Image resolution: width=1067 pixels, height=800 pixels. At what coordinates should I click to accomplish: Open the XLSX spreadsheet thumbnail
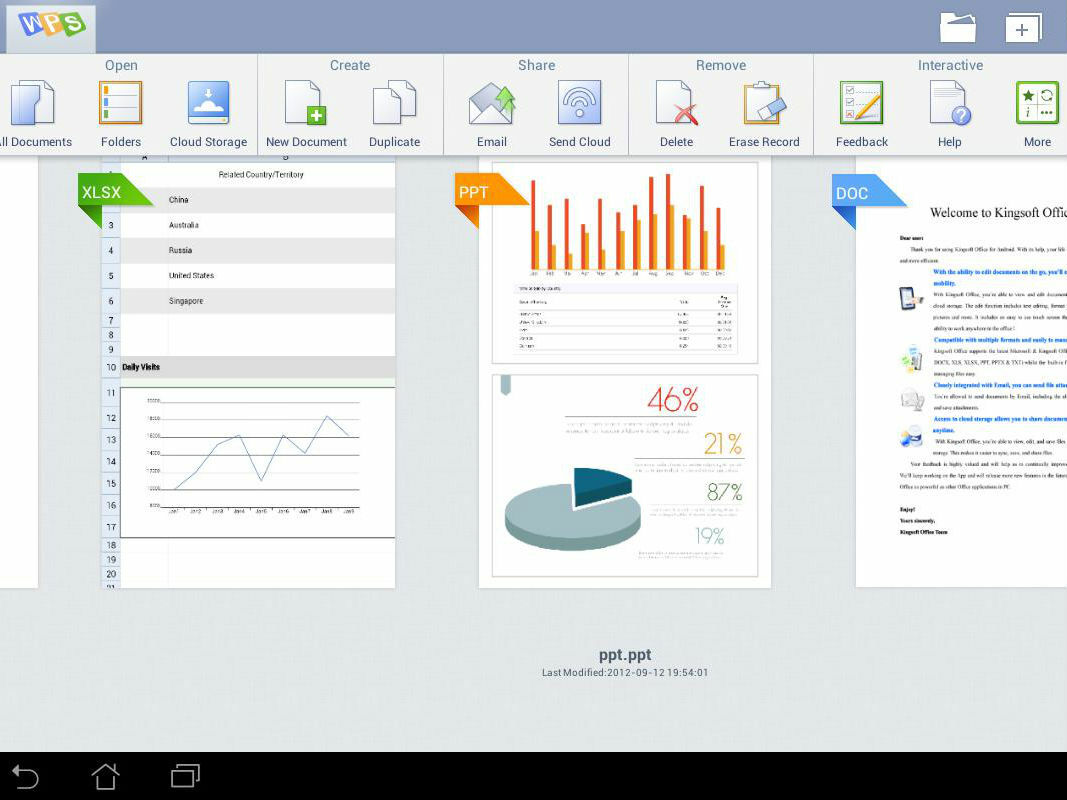tap(248, 372)
